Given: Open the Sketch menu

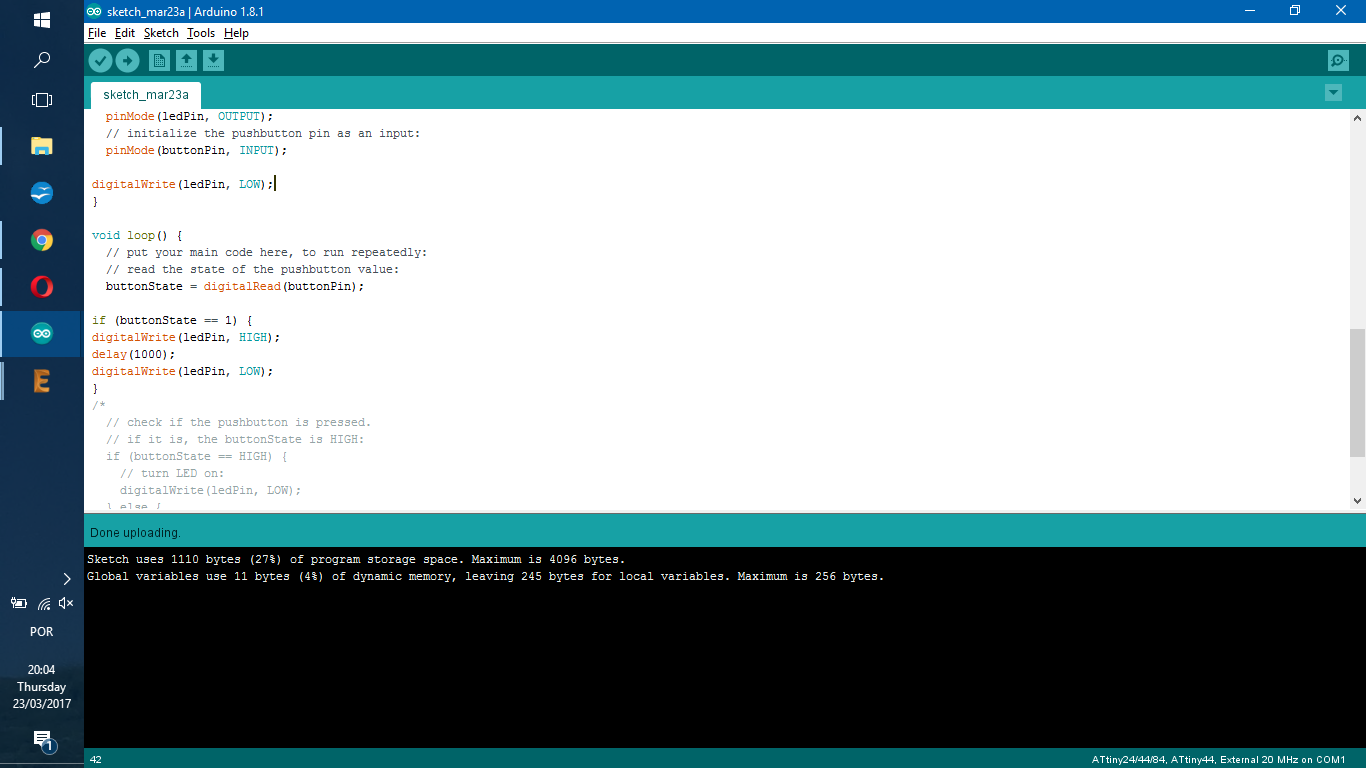Looking at the screenshot, I should tap(161, 33).
